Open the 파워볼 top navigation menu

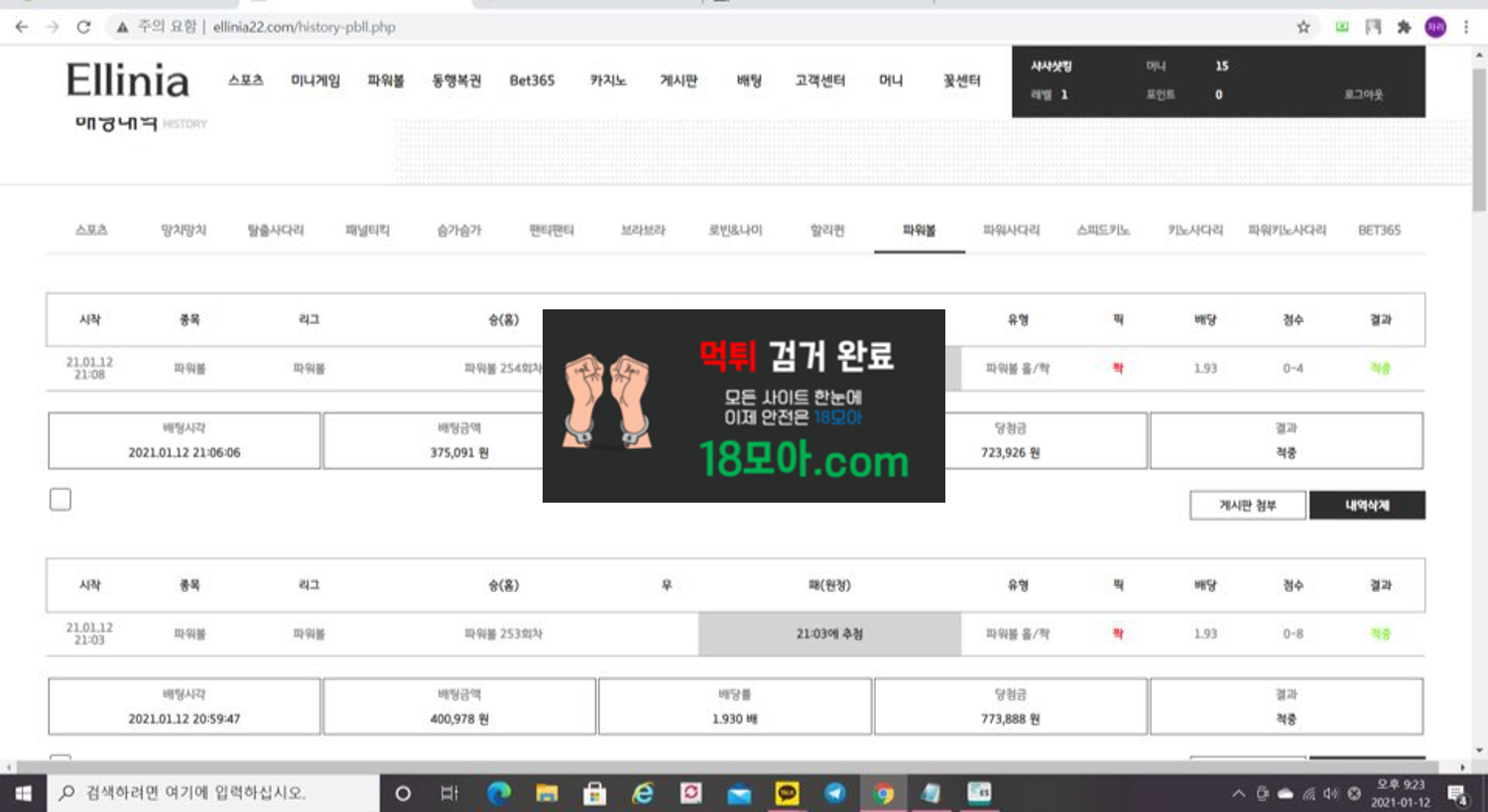386,80
